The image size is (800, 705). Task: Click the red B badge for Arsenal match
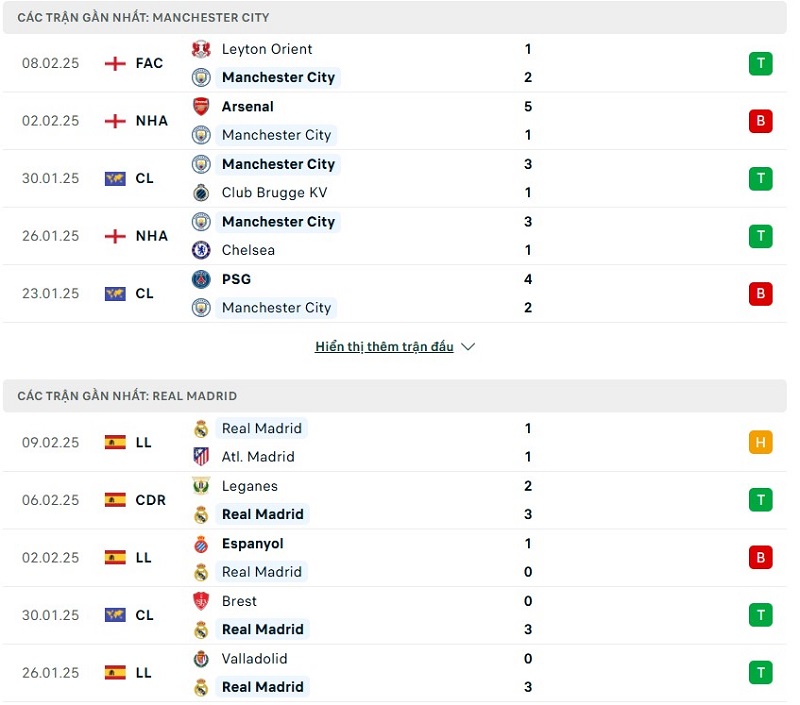click(x=760, y=122)
